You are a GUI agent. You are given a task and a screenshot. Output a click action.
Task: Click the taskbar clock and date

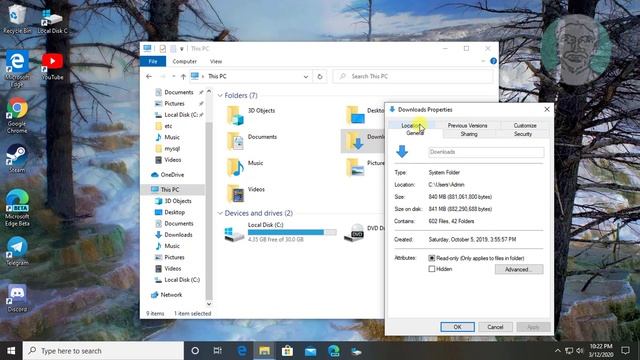pos(601,351)
